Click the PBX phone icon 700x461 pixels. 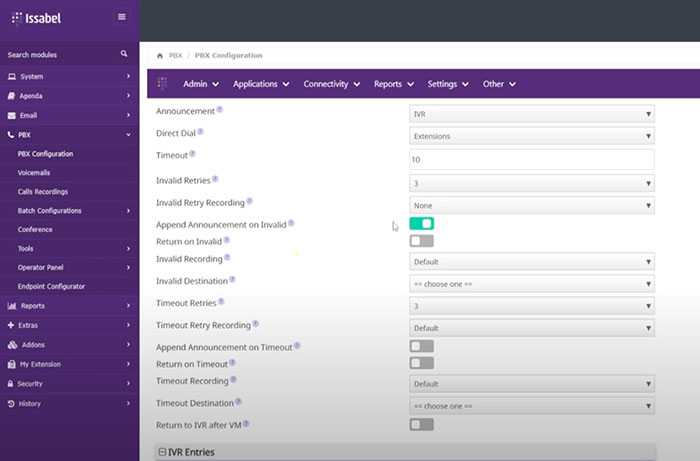click(11, 135)
